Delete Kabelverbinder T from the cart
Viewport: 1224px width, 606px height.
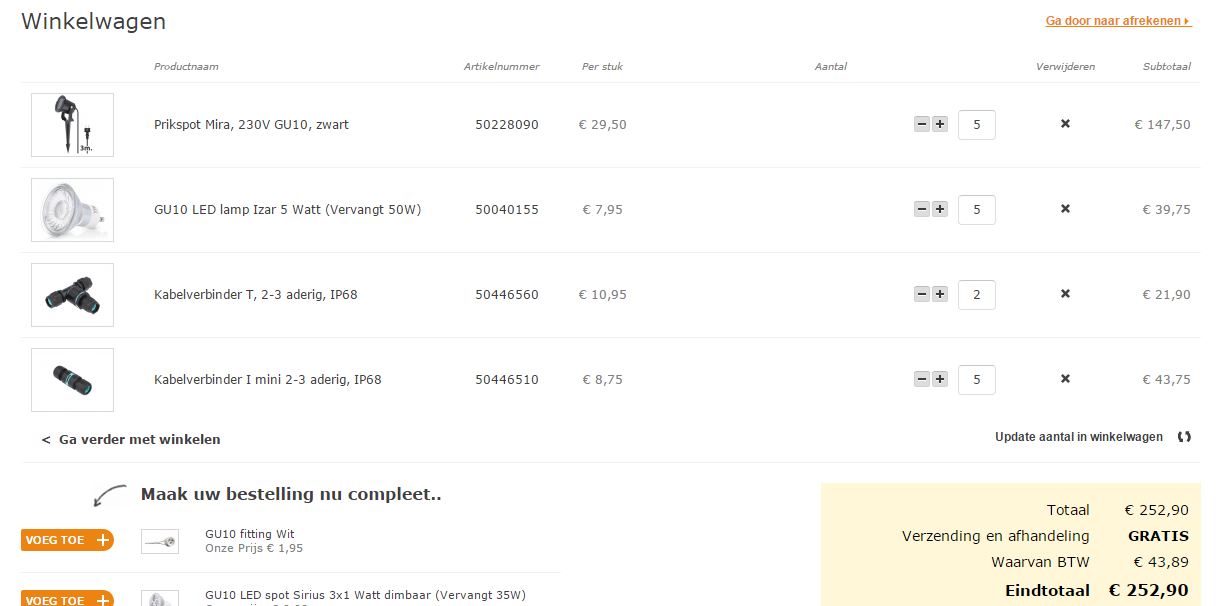(x=1065, y=294)
